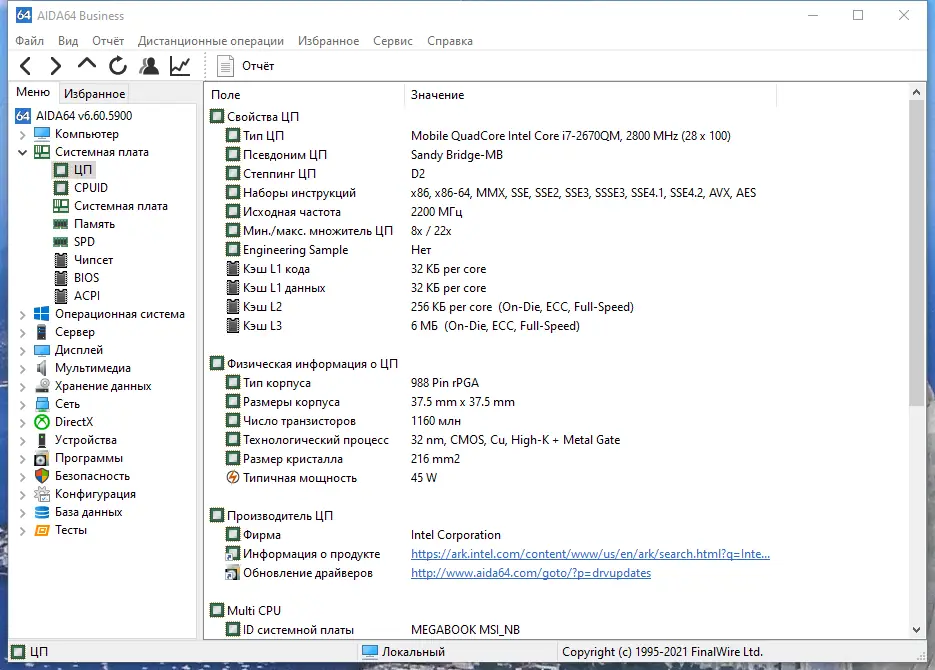The width and height of the screenshot is (935, 670).
Task: Sort by the Значение column header
Action: coord(591,95)
